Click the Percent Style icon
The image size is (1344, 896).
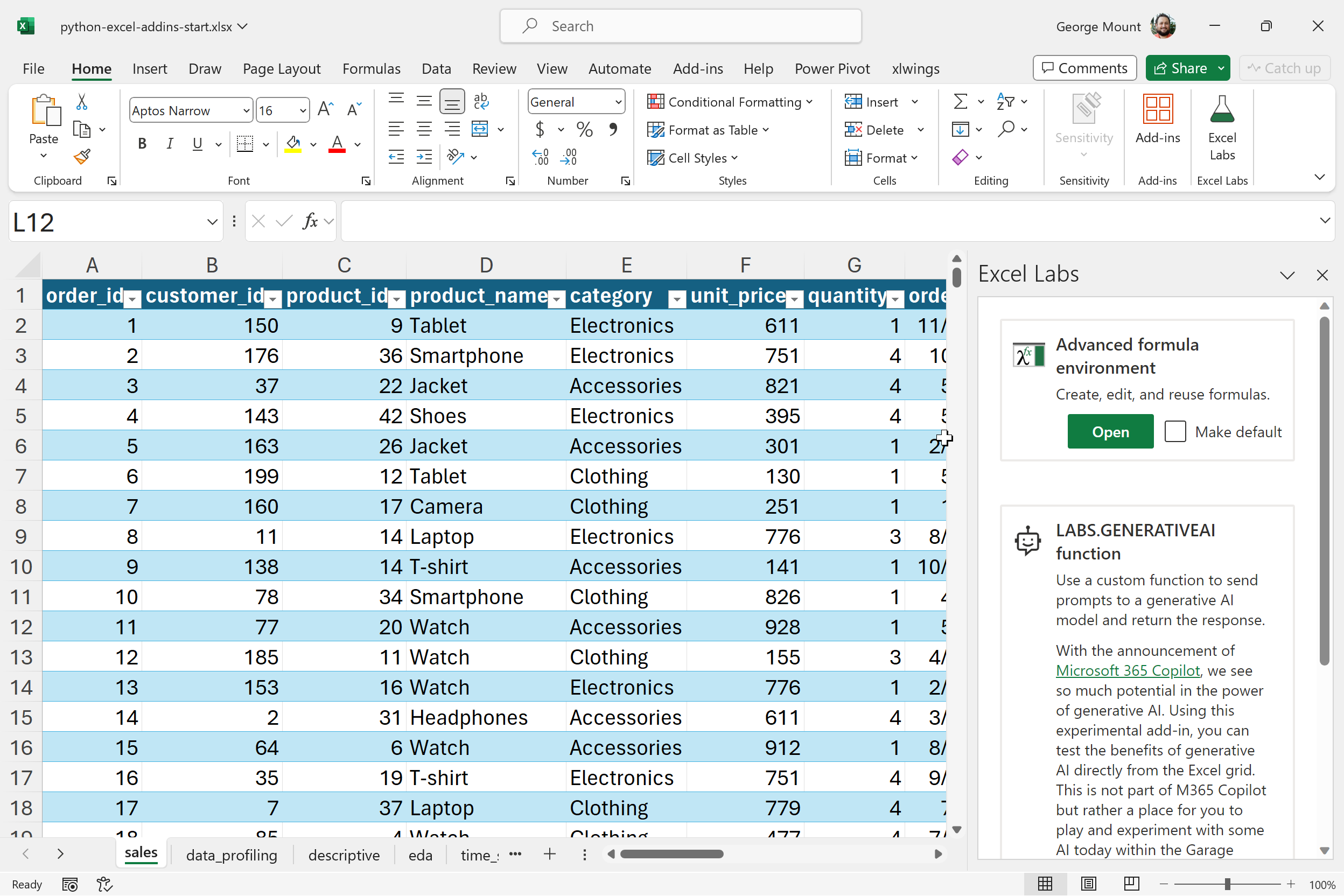click(584, 130)
